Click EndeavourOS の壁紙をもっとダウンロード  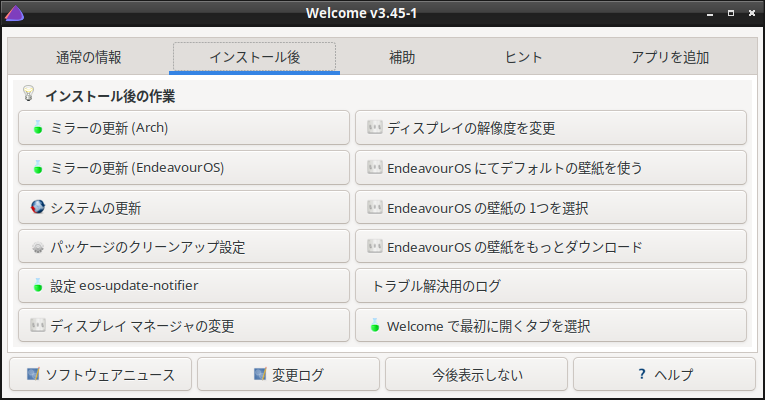pos(551,246)
